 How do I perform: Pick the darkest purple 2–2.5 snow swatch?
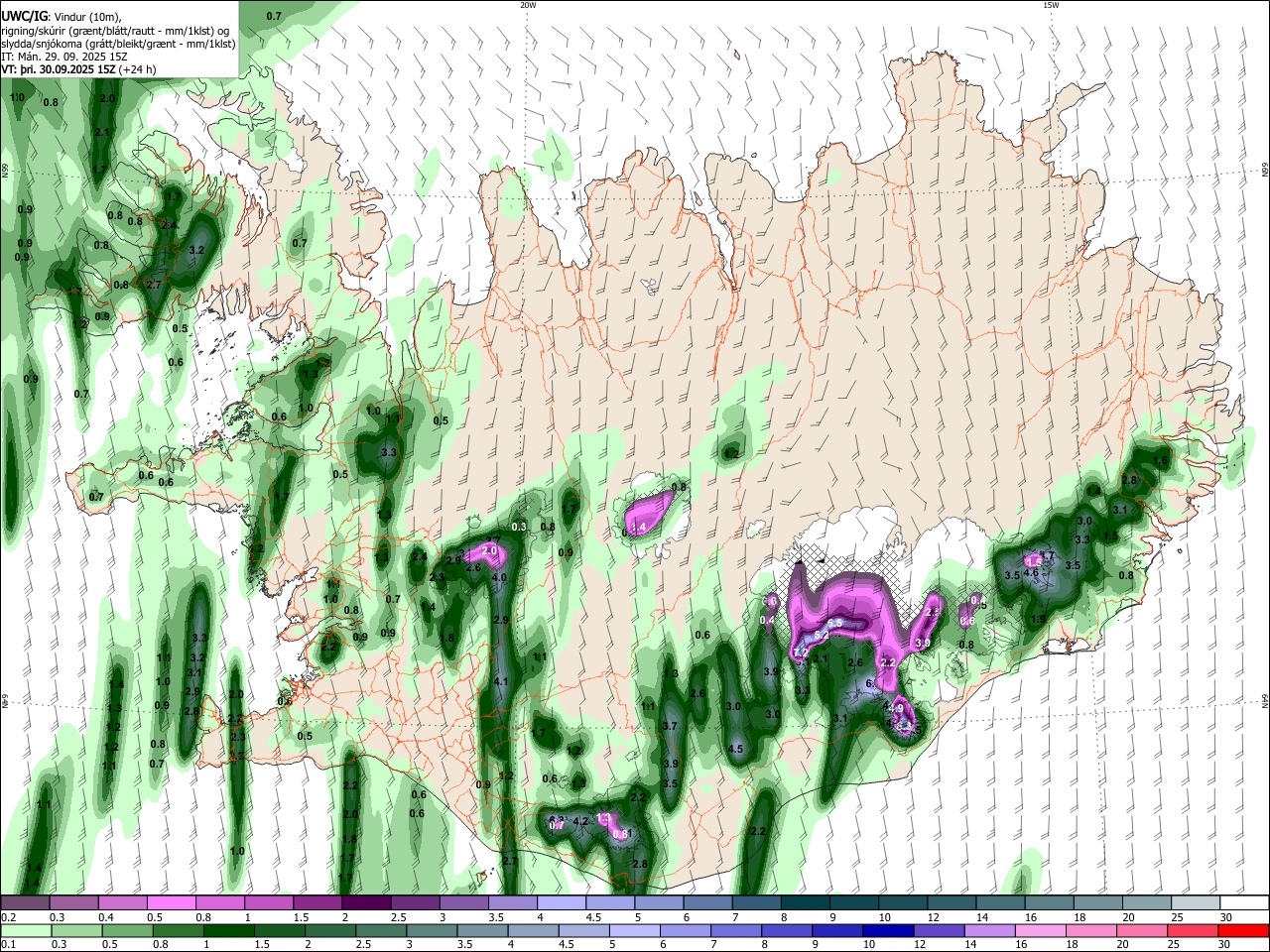[365, 903]
